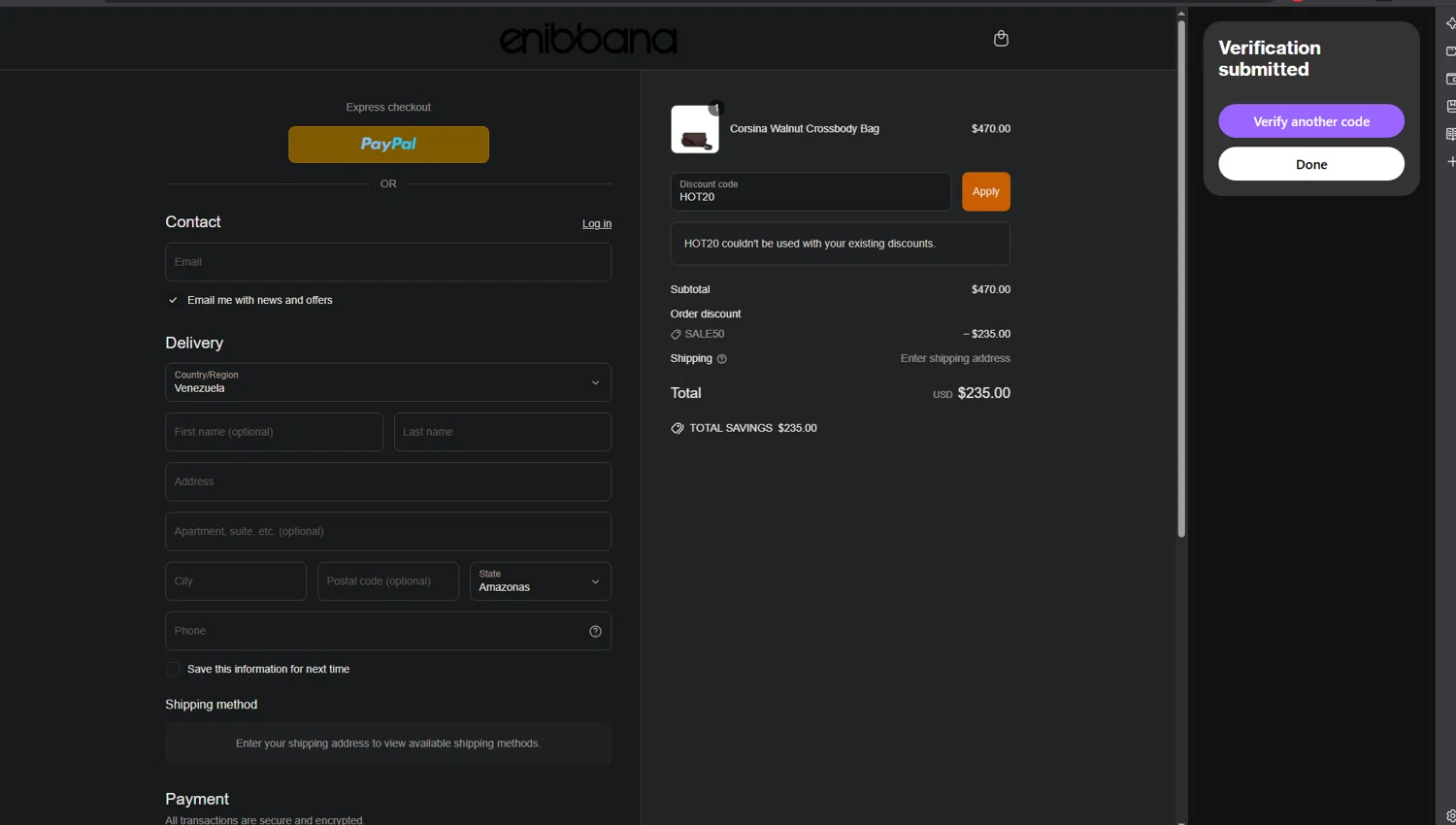Click the Order discount label
The height and width of the screenshot is (825, 1456).
[x=706, y=314]
